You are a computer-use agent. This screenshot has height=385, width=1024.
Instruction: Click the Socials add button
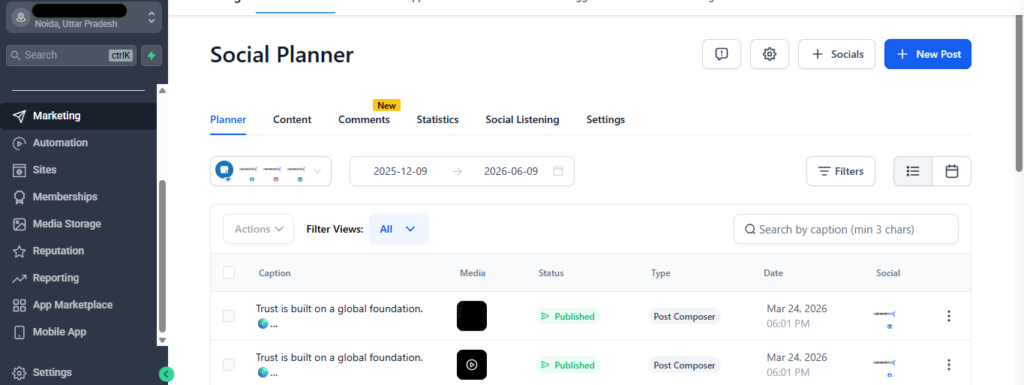point(837,54)
